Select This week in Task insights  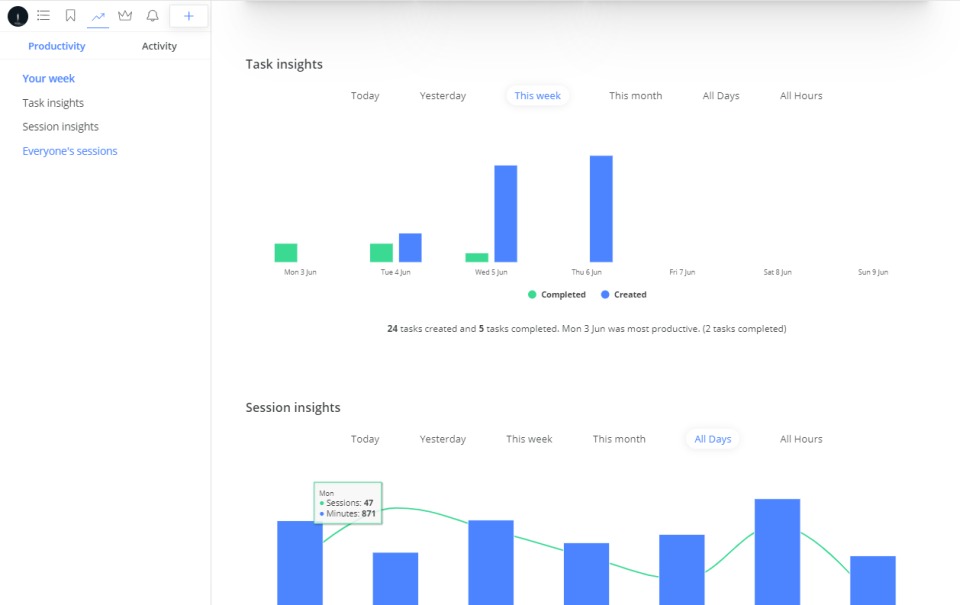click(538, 96)
